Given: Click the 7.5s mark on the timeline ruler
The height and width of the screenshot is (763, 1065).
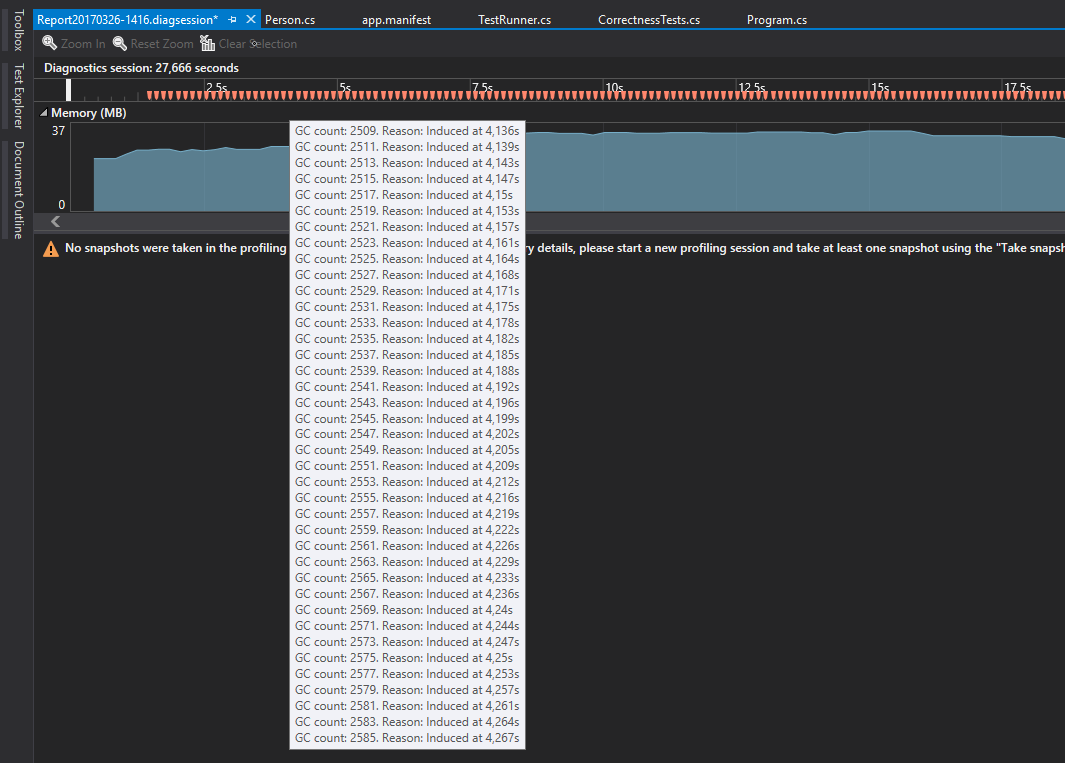Looking at the screenshot, I should [x=482, y=87].
